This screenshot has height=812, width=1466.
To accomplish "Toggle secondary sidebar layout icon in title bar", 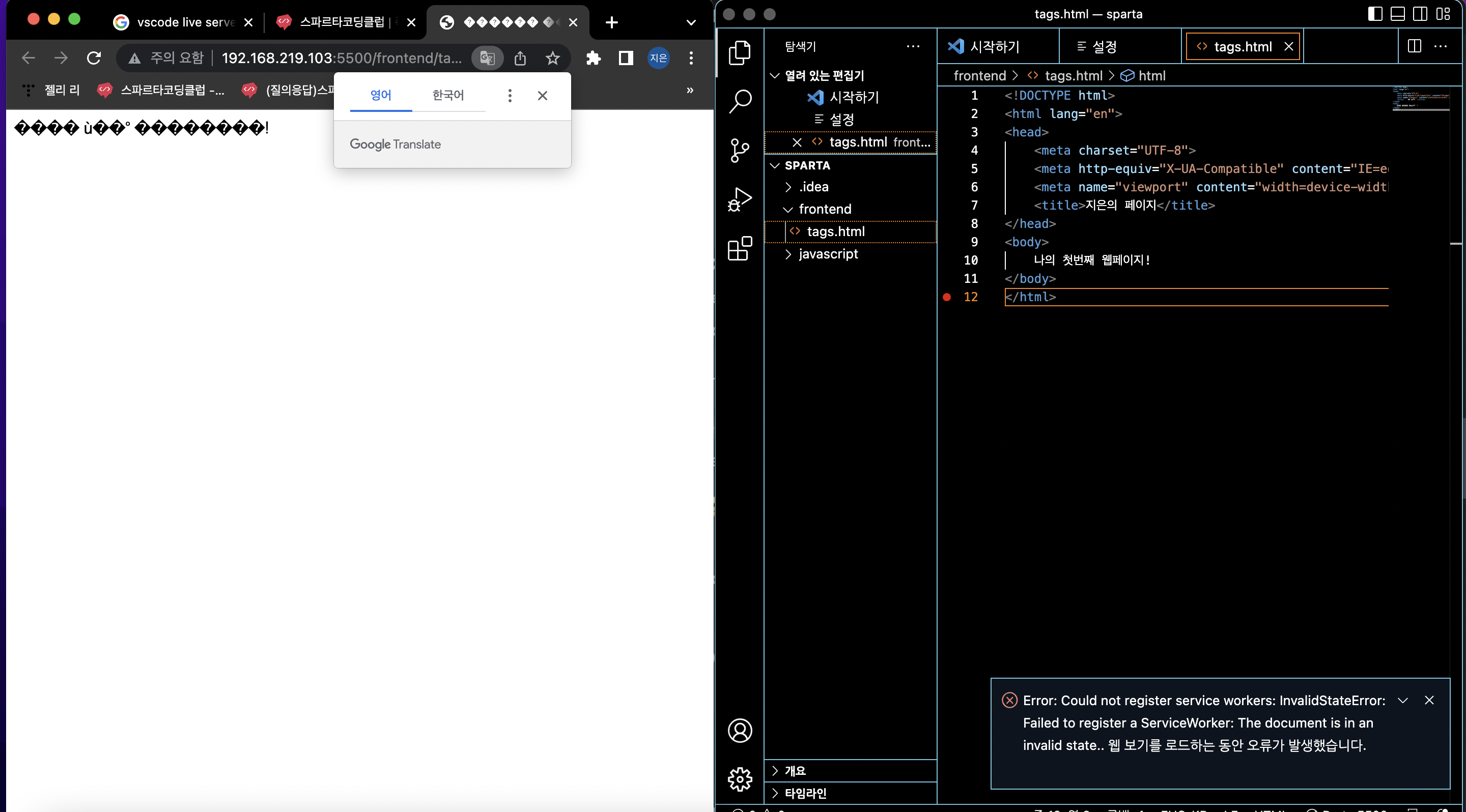I will 1421,14.
